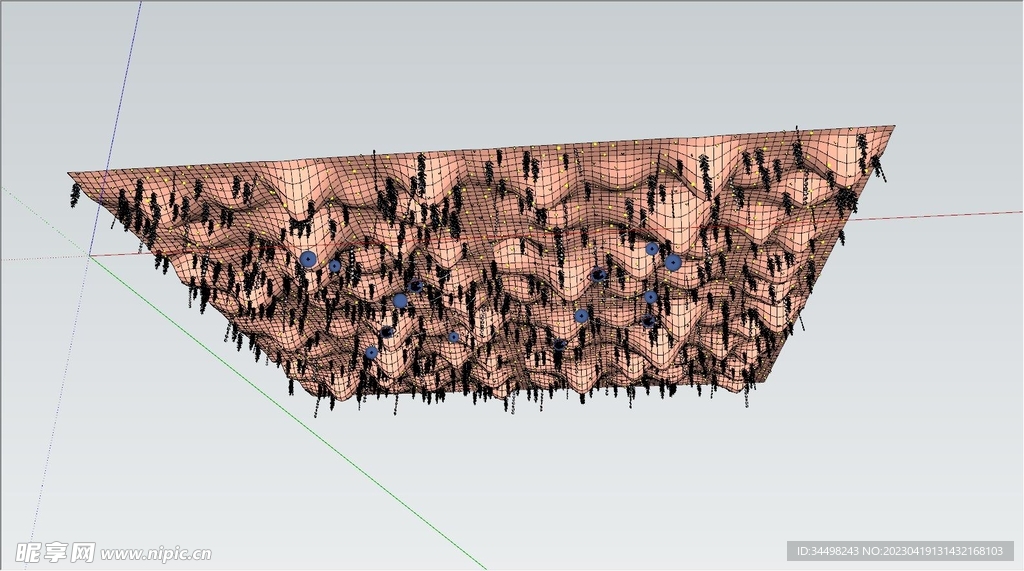Click the NO:20230419131432168103 serial text
The image size is (1024, 571).
click(933, 551)
